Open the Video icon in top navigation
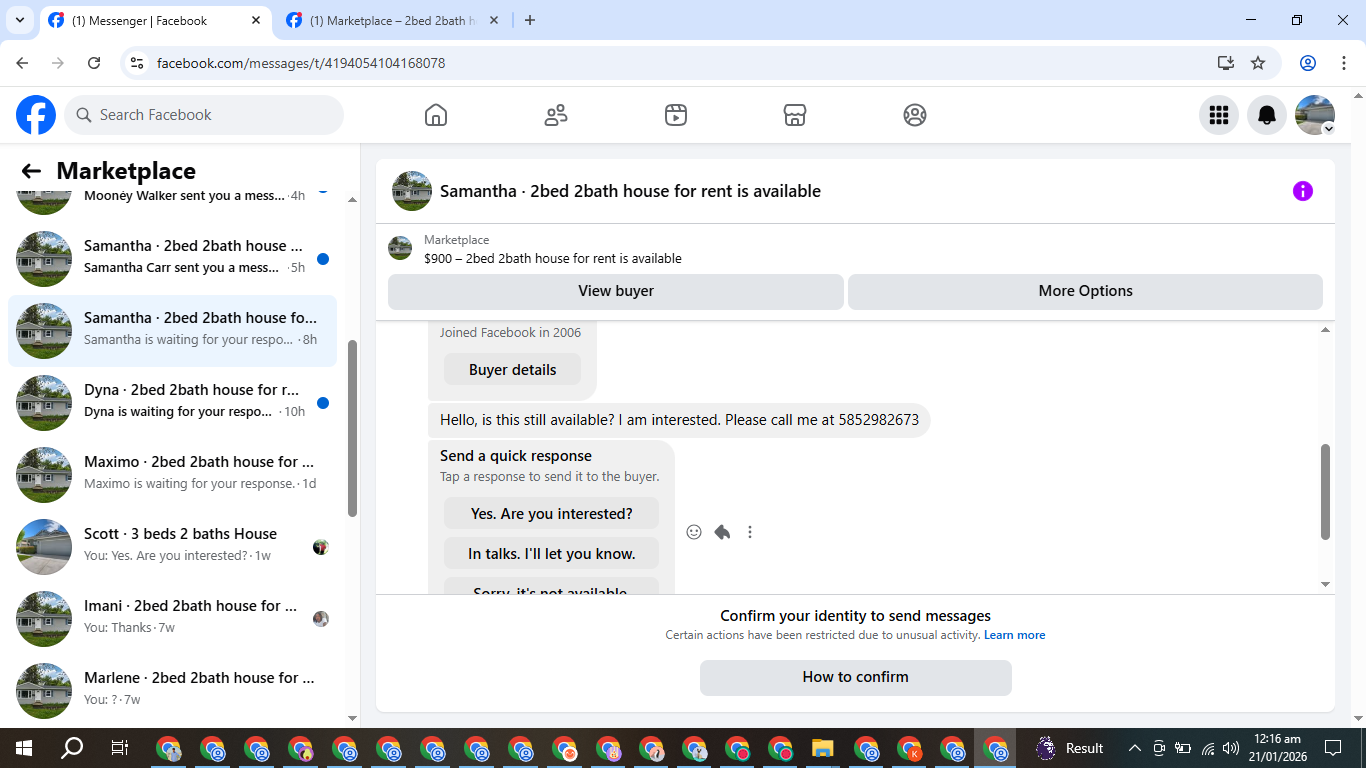The width and height of the screenshot is (1366, 768). pos(676,115)
